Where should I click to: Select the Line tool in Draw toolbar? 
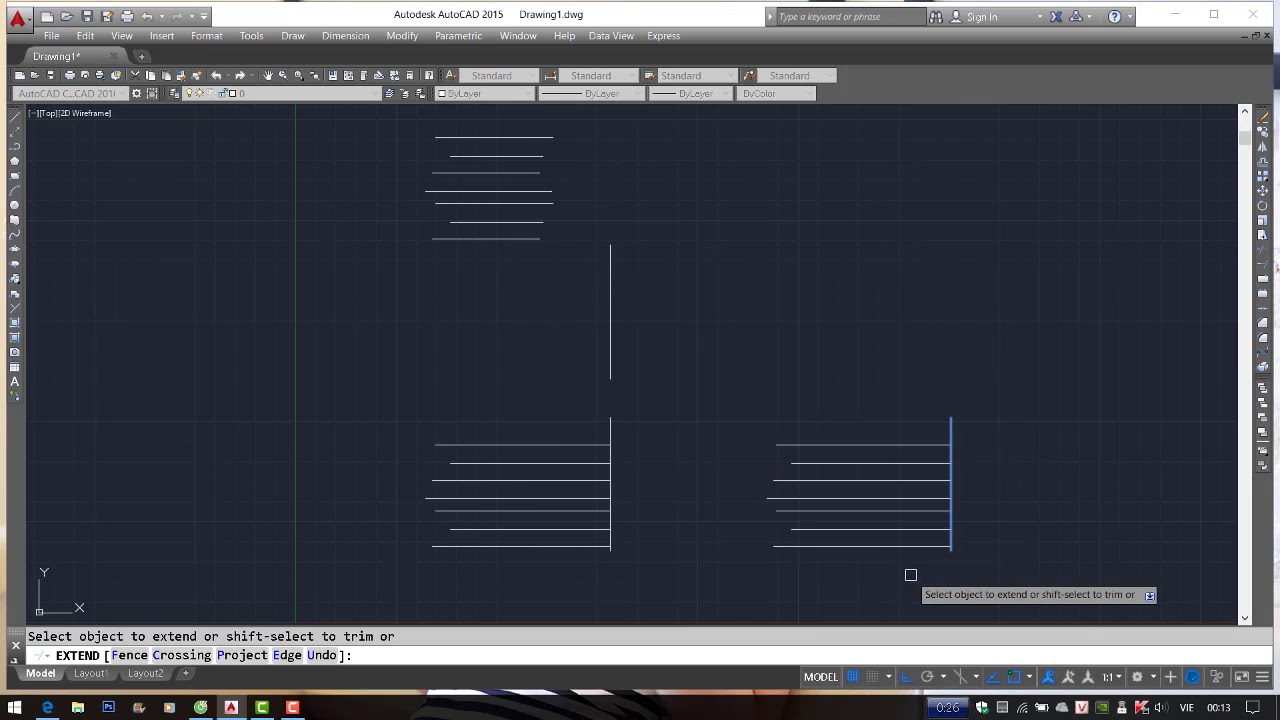(x=14, y=117)
